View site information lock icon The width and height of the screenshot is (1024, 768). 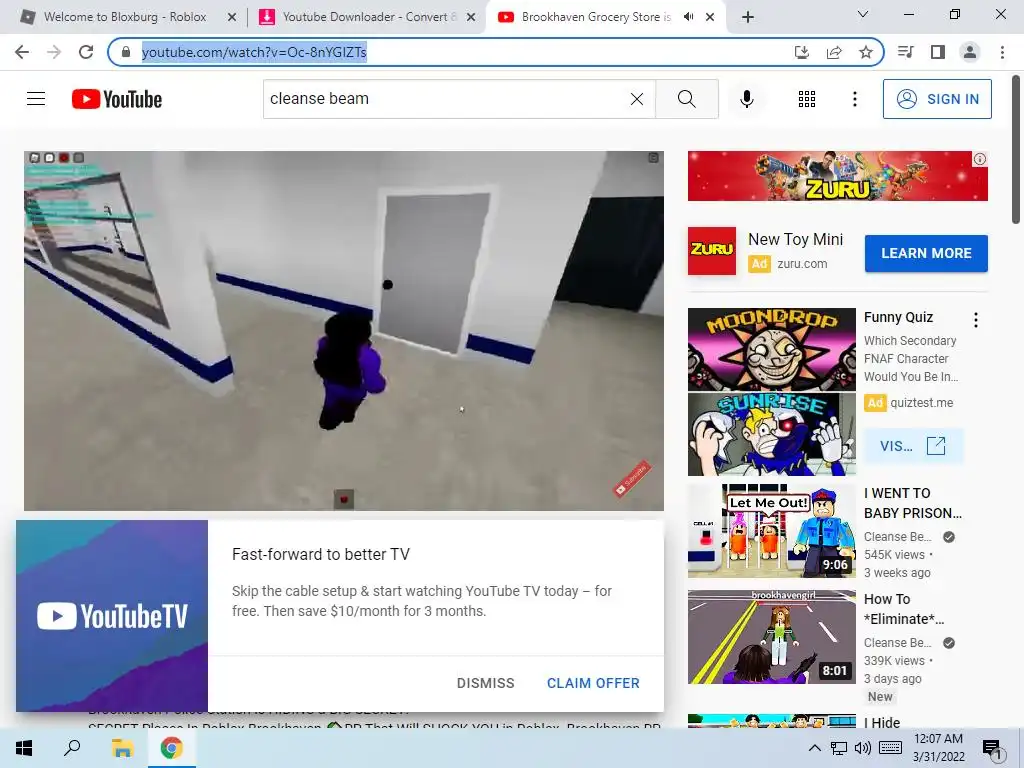[x=126, y=52]
